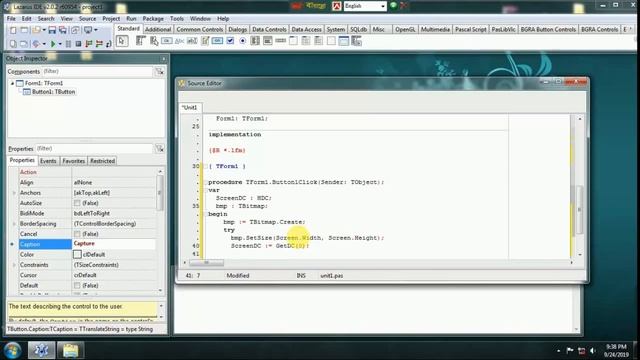This screenshot has width=640, height=360.
Task: Switch to the Dialogs palette tab
Action: point(238,29)
